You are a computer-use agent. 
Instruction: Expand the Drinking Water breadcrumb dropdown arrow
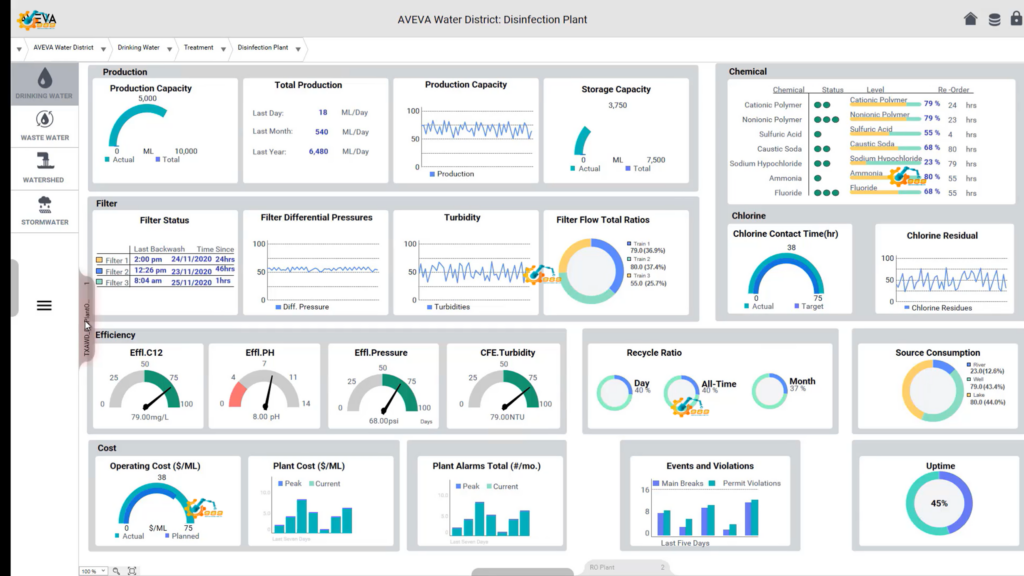click(168, 48)
